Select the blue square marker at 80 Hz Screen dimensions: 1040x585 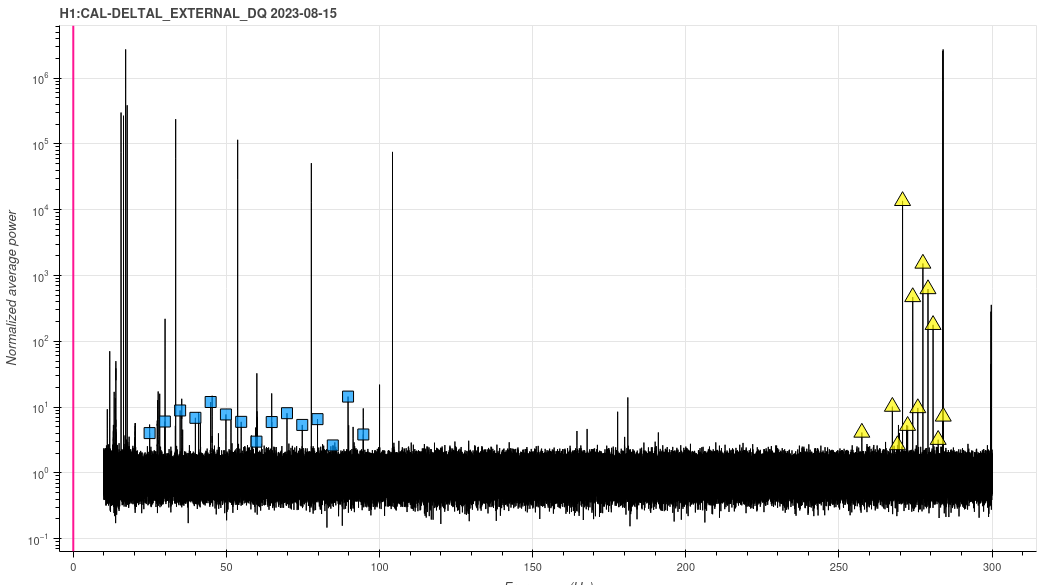tap(317, 419)
